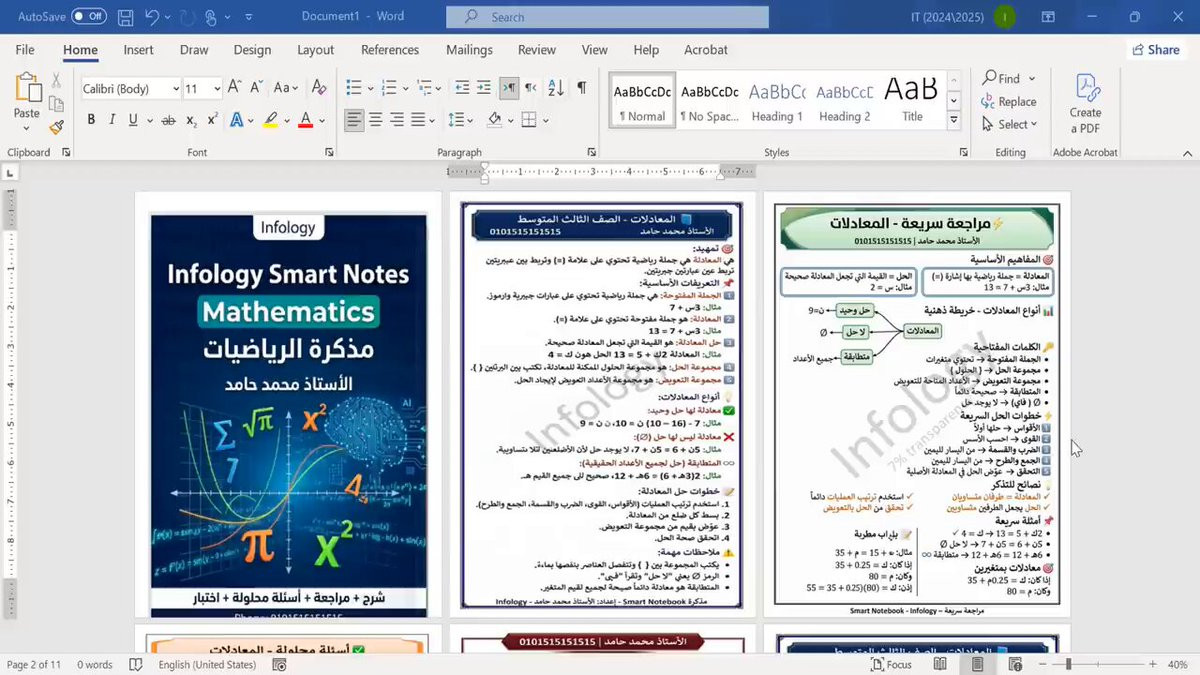The width and height of the screenshot is (1200, 675).
Task: Toggle Print Layout view in status bar
Action: pos(977,664)
